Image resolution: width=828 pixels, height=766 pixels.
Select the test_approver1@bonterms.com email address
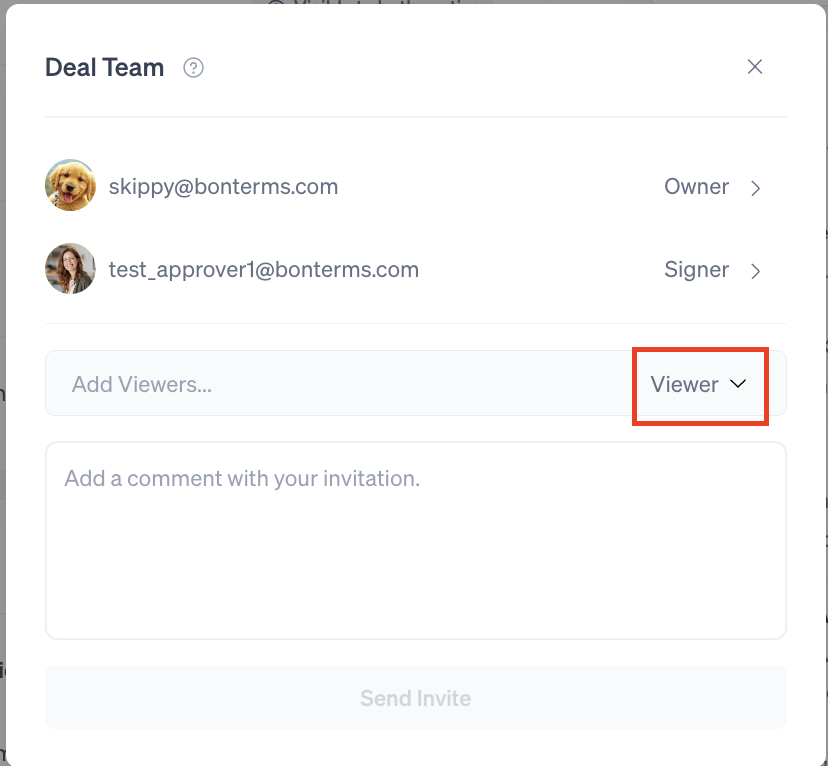[x=264, y=270]
